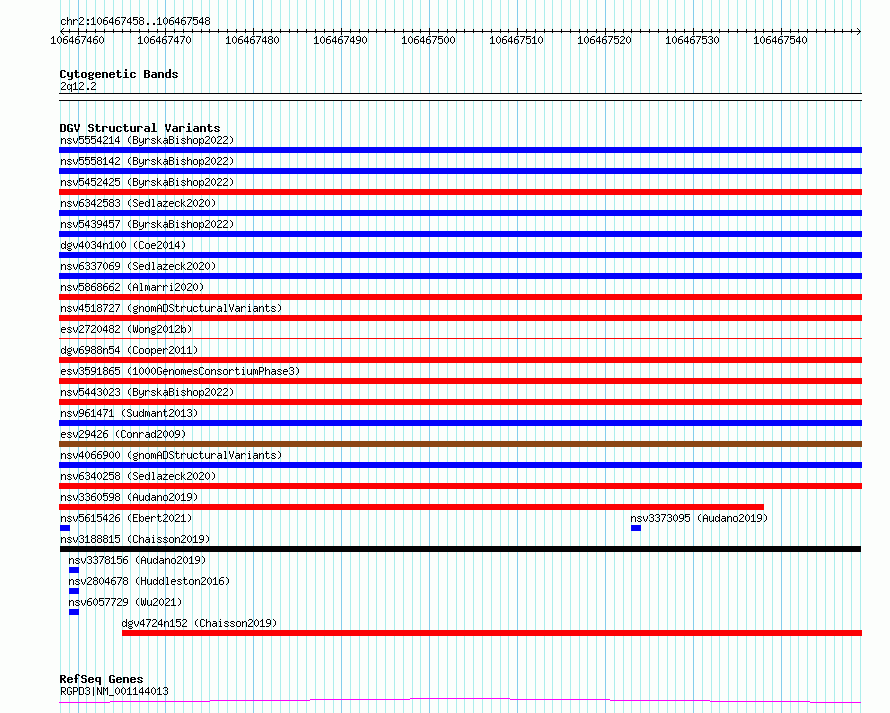The height and width of the screenshot is (713, 890).
Task: Click ruler position 106467470
Action: 165,40
